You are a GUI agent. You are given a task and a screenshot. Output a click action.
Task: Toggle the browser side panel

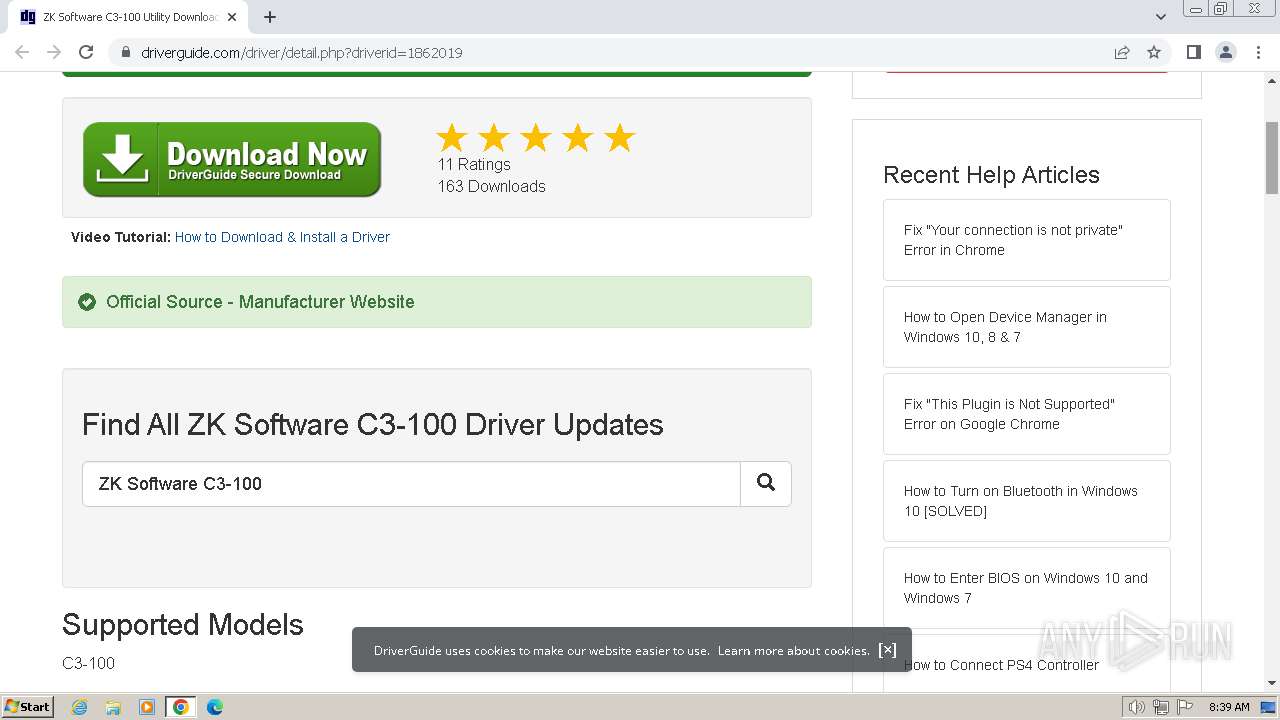[1193, 52]
